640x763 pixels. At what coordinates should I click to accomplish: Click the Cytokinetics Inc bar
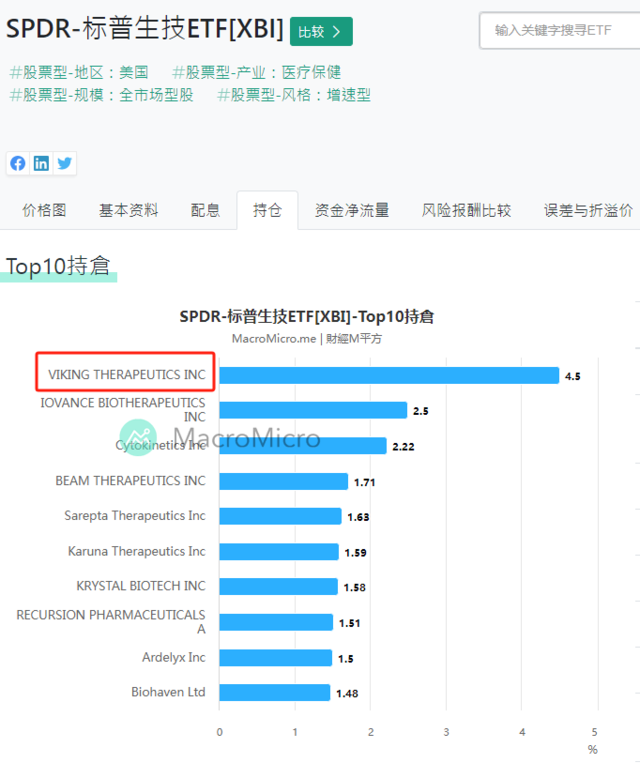coord(303,446)
